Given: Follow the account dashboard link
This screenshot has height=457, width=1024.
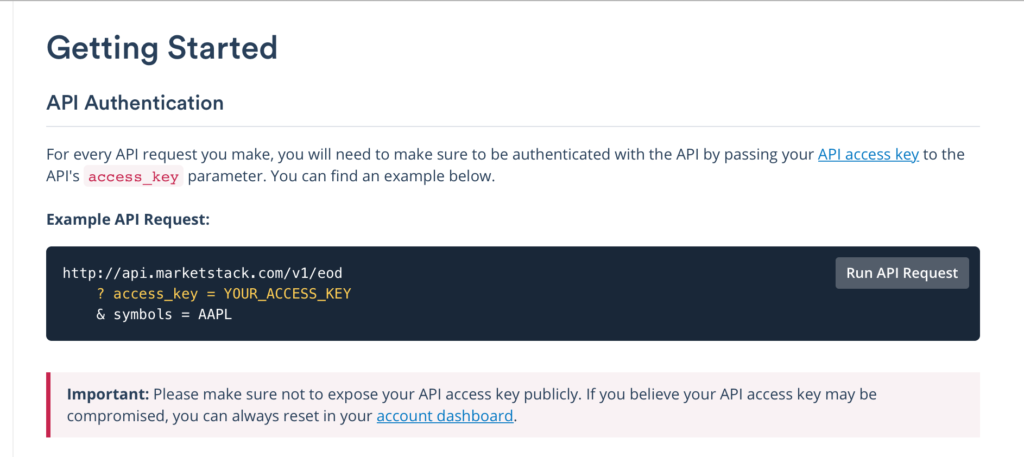Looking at the screenshot, I should (445, 415).
